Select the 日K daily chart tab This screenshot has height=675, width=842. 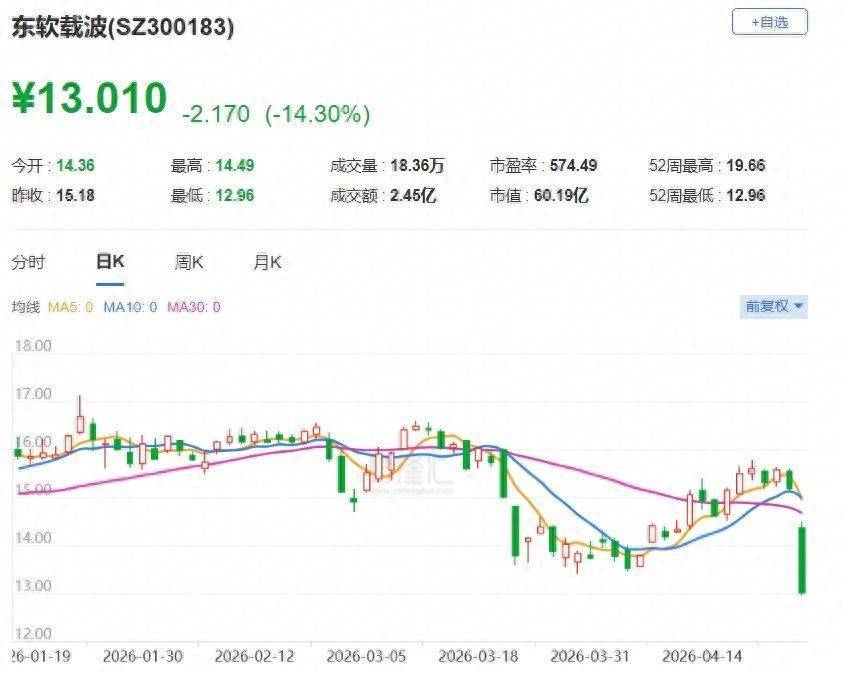109,262
